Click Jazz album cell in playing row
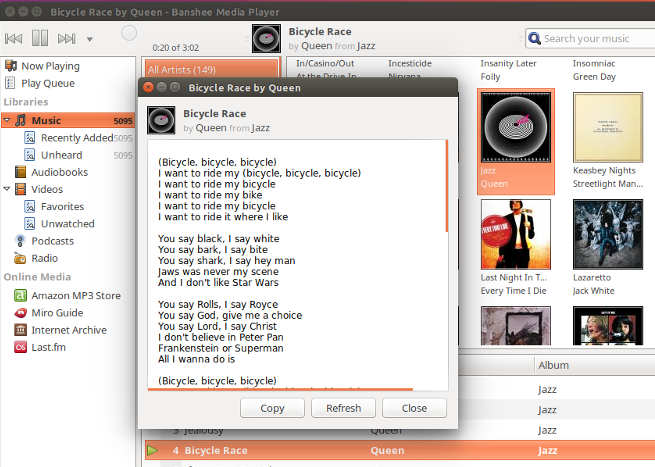 (547, 451)
